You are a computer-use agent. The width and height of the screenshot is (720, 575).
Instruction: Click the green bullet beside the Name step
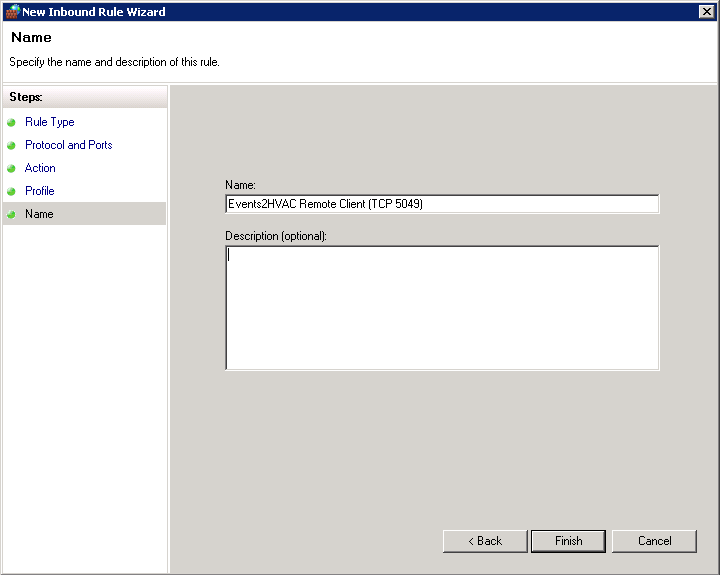pos(11,214)
